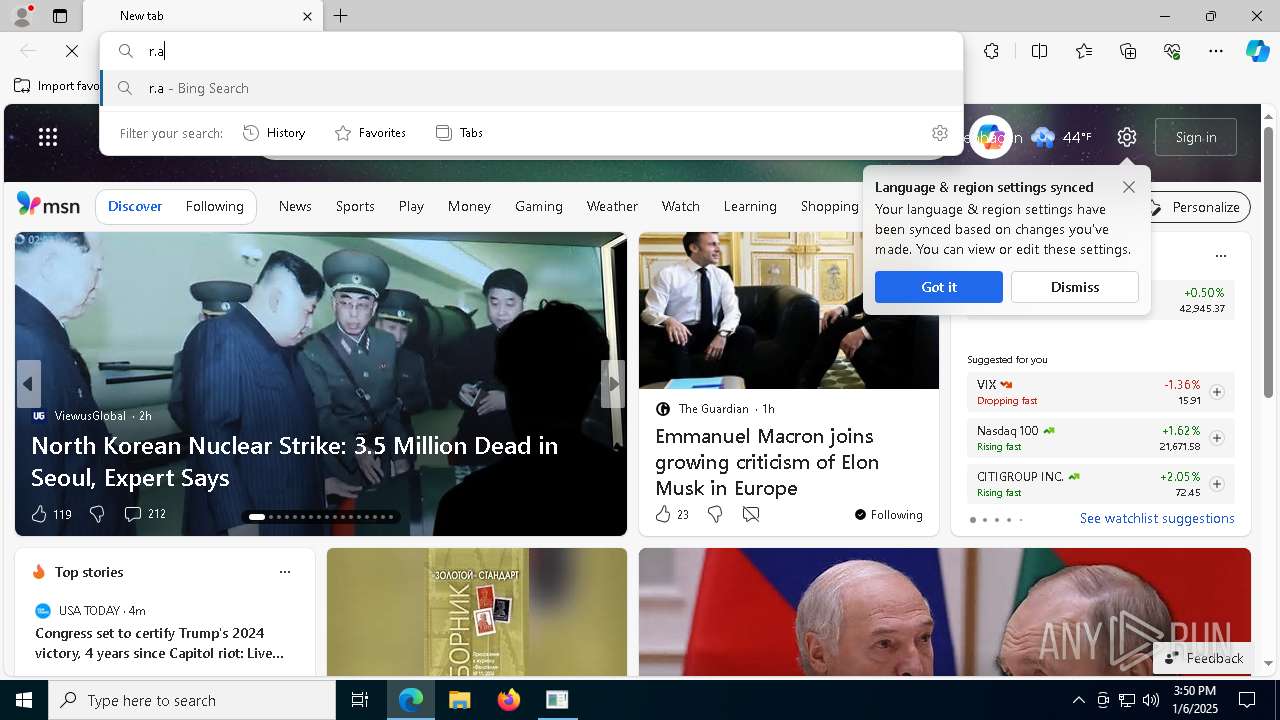The width and height of the screenshot is (1280, 720).
Task: Stop loading the page with X button
Action: (72, 51)
